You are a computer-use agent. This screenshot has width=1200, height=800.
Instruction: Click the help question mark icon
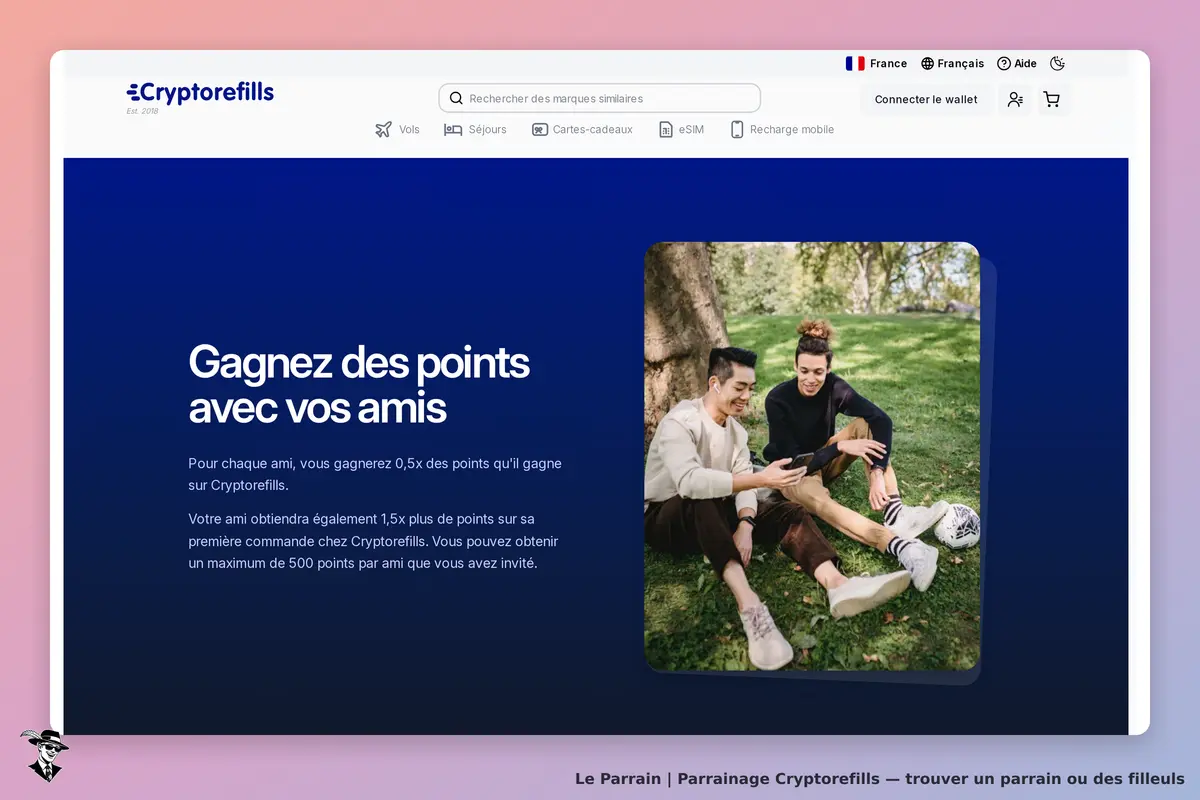click(x=1004, y=63)
